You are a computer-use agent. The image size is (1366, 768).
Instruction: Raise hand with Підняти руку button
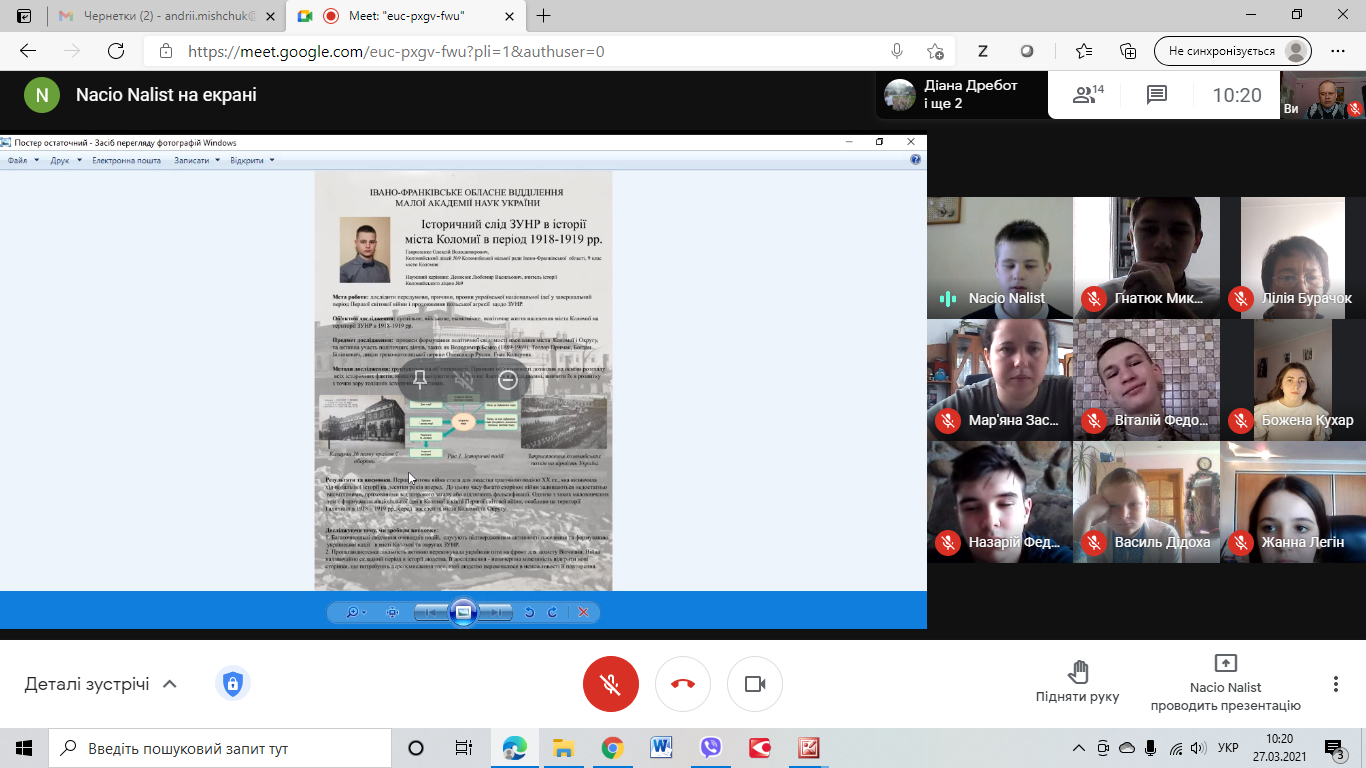1077,681
